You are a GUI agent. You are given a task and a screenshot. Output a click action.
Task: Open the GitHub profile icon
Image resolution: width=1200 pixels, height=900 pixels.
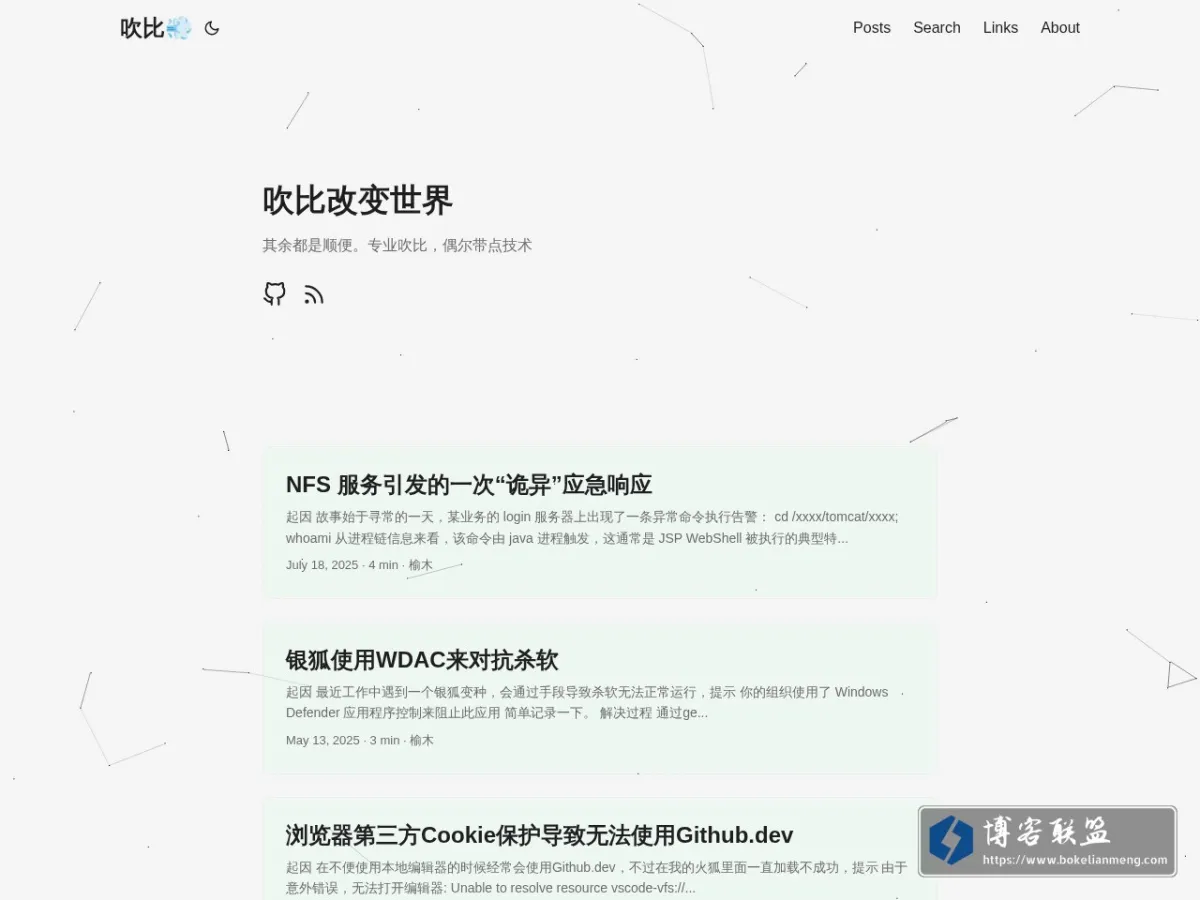pyautogui.click(x=275, y=294)
